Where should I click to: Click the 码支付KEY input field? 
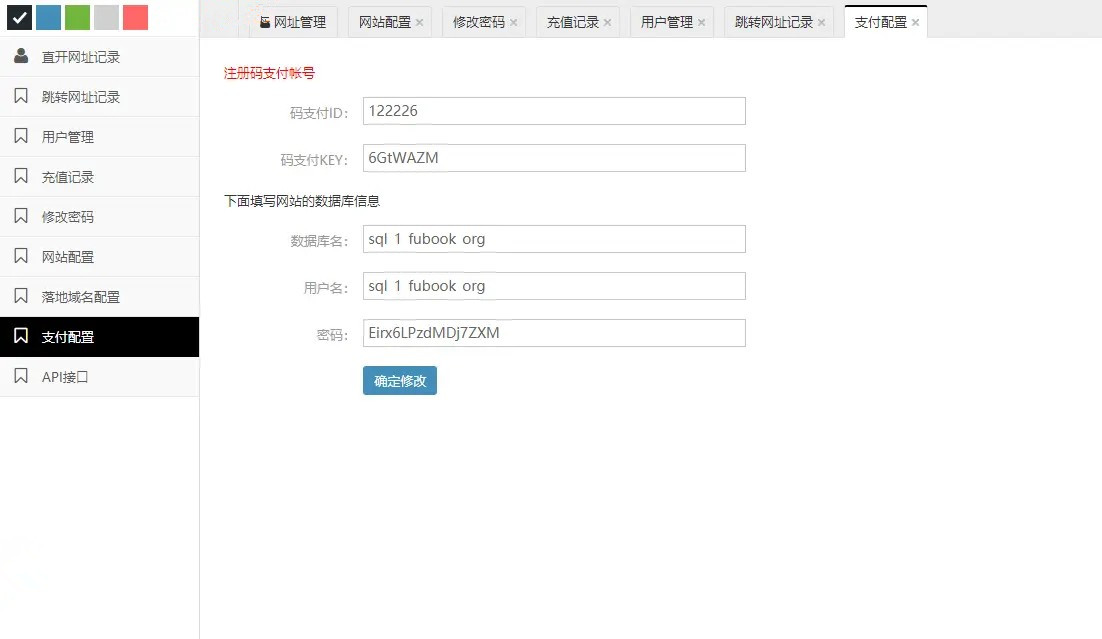coord(554,158)
